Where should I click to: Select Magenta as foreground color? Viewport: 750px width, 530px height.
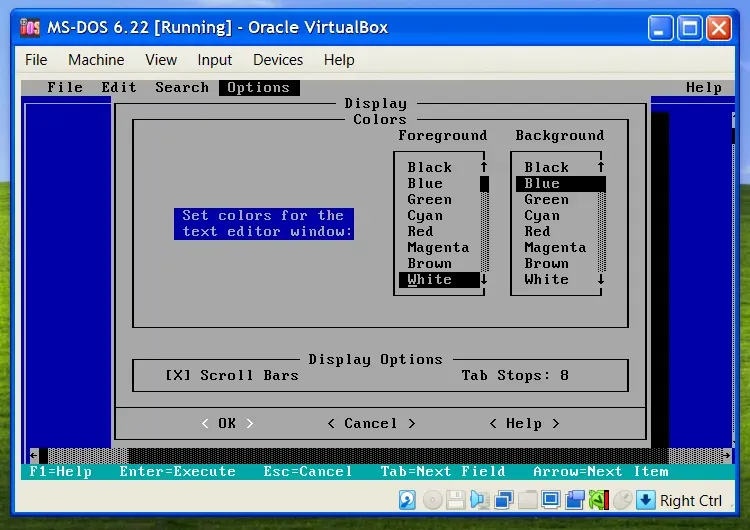coord(439,247)
